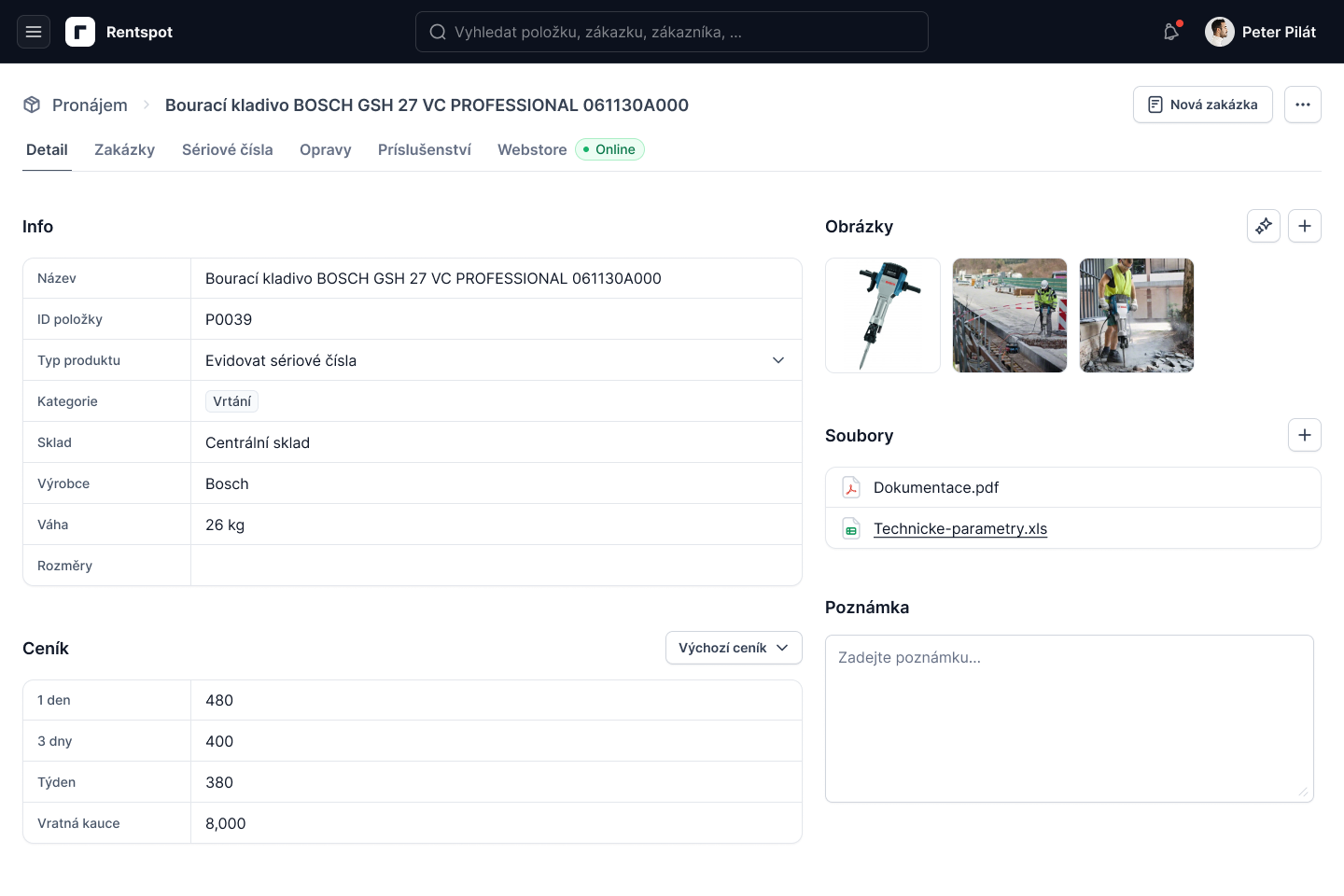The width and height of the screenshot is (1344, 896).
Task: Click the Pronájem cube icon
Action: (x=32, y=105)
